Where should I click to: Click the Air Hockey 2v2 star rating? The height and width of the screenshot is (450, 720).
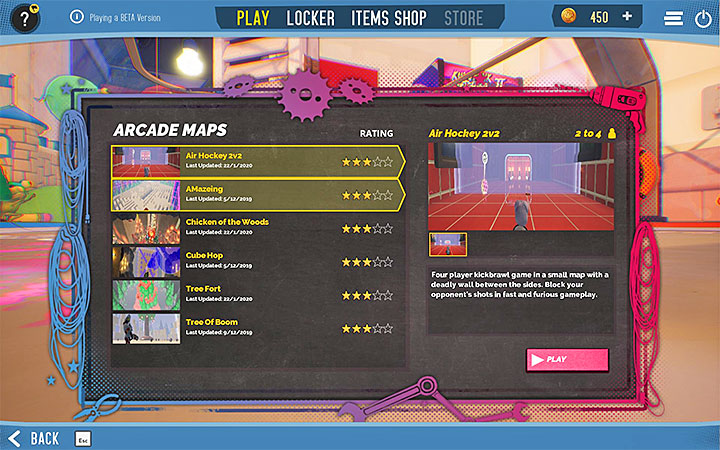[367, 161]
